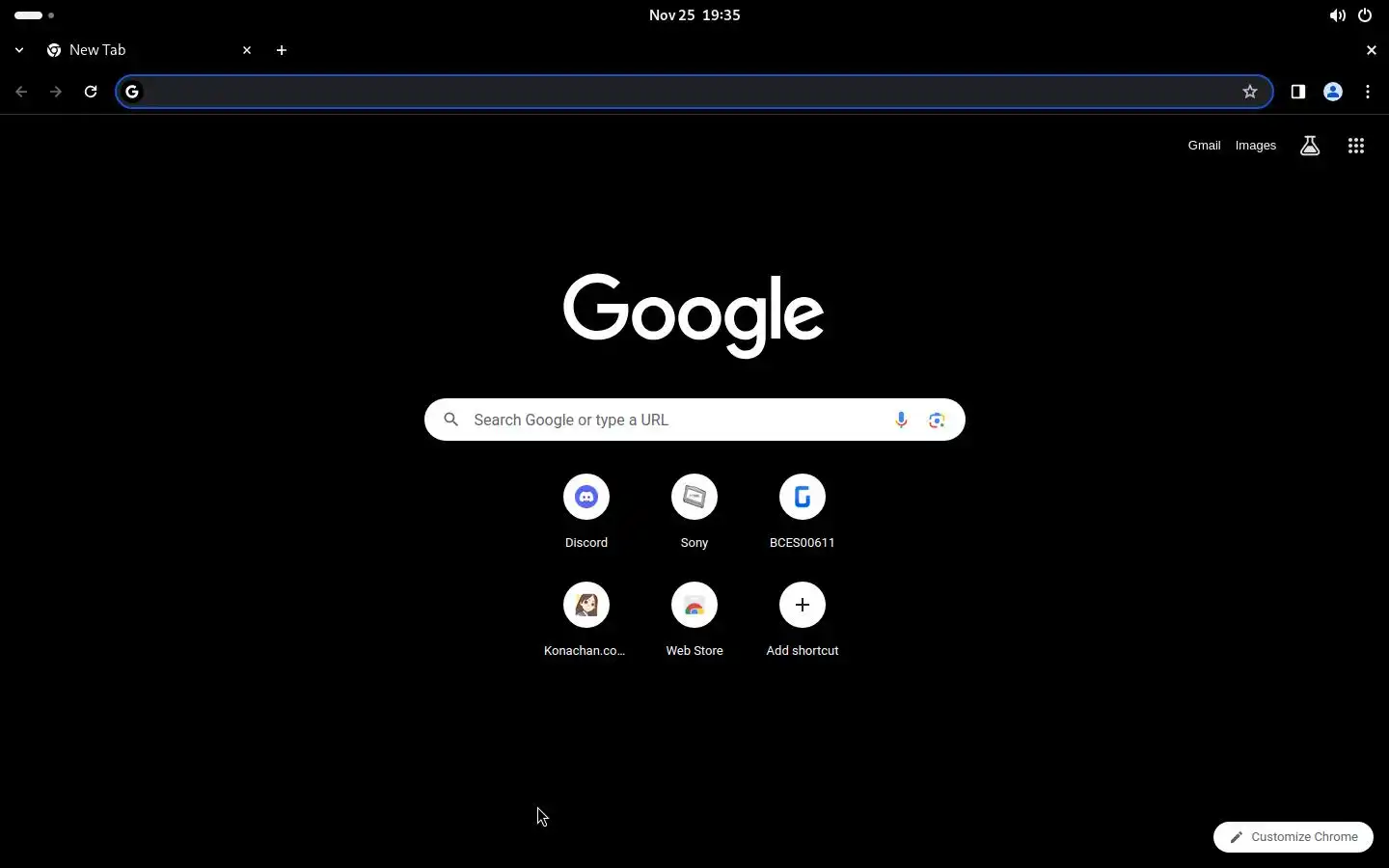Open the Chrome side panel

click(x=1298, y=92)
